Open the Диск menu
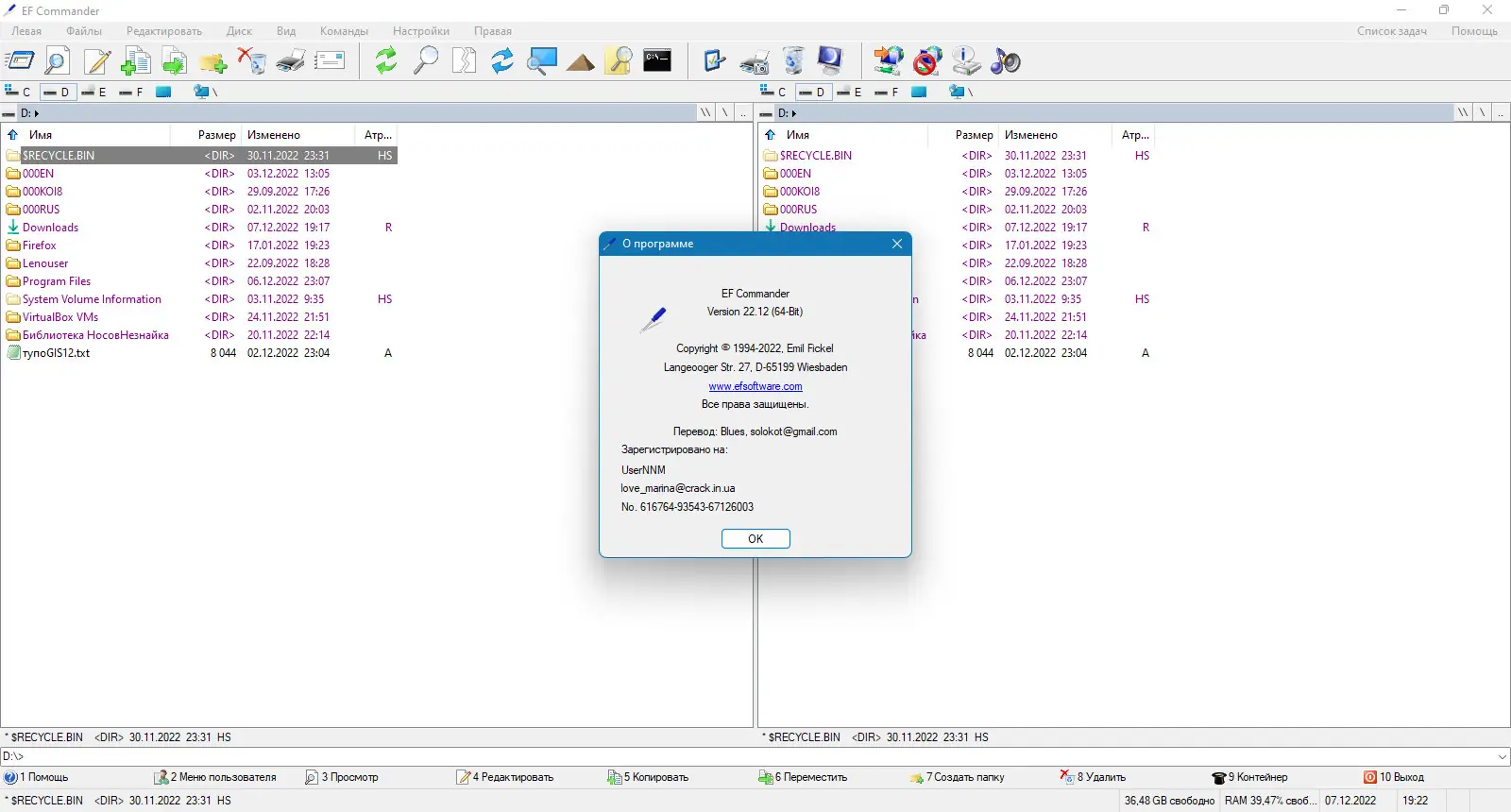The height and width of the screenshot is (812, 1511). pyautogui.click(x=239, y=31)
